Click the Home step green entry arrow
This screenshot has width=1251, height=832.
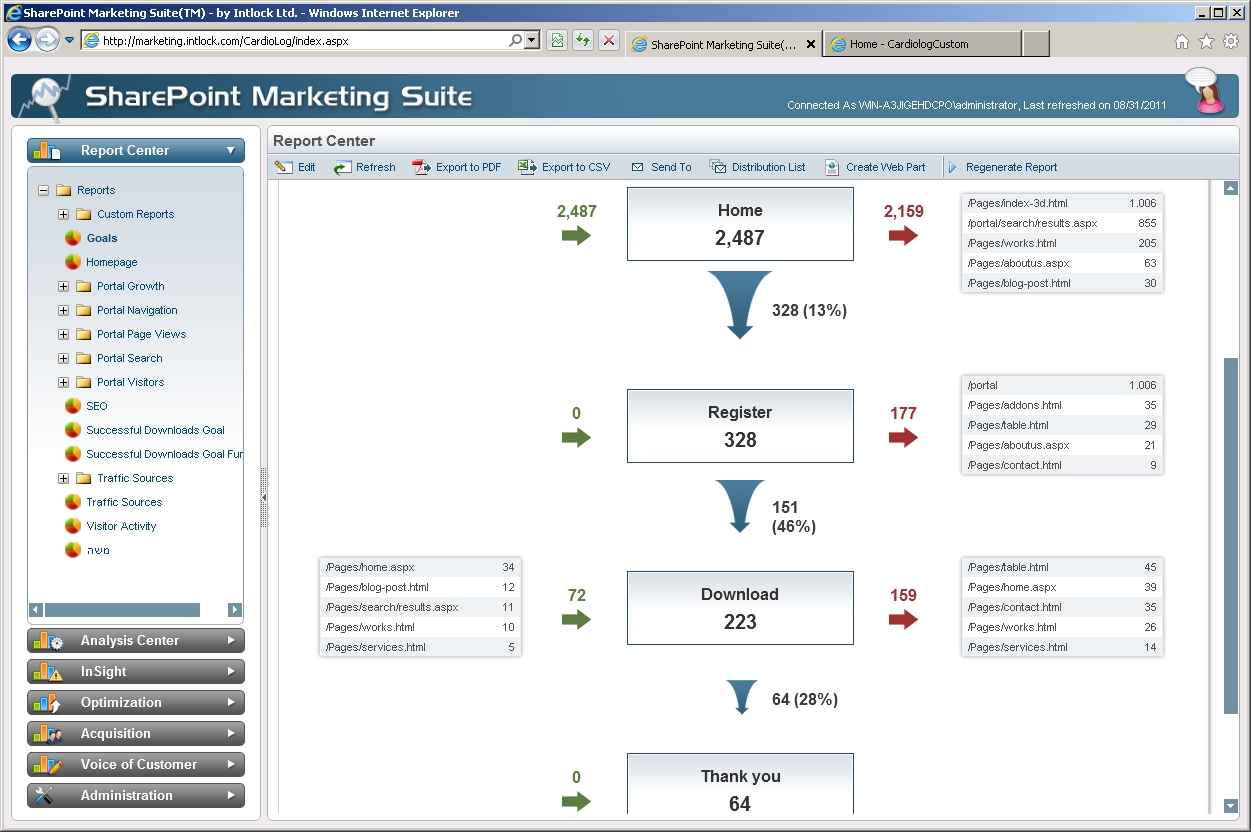576,236
